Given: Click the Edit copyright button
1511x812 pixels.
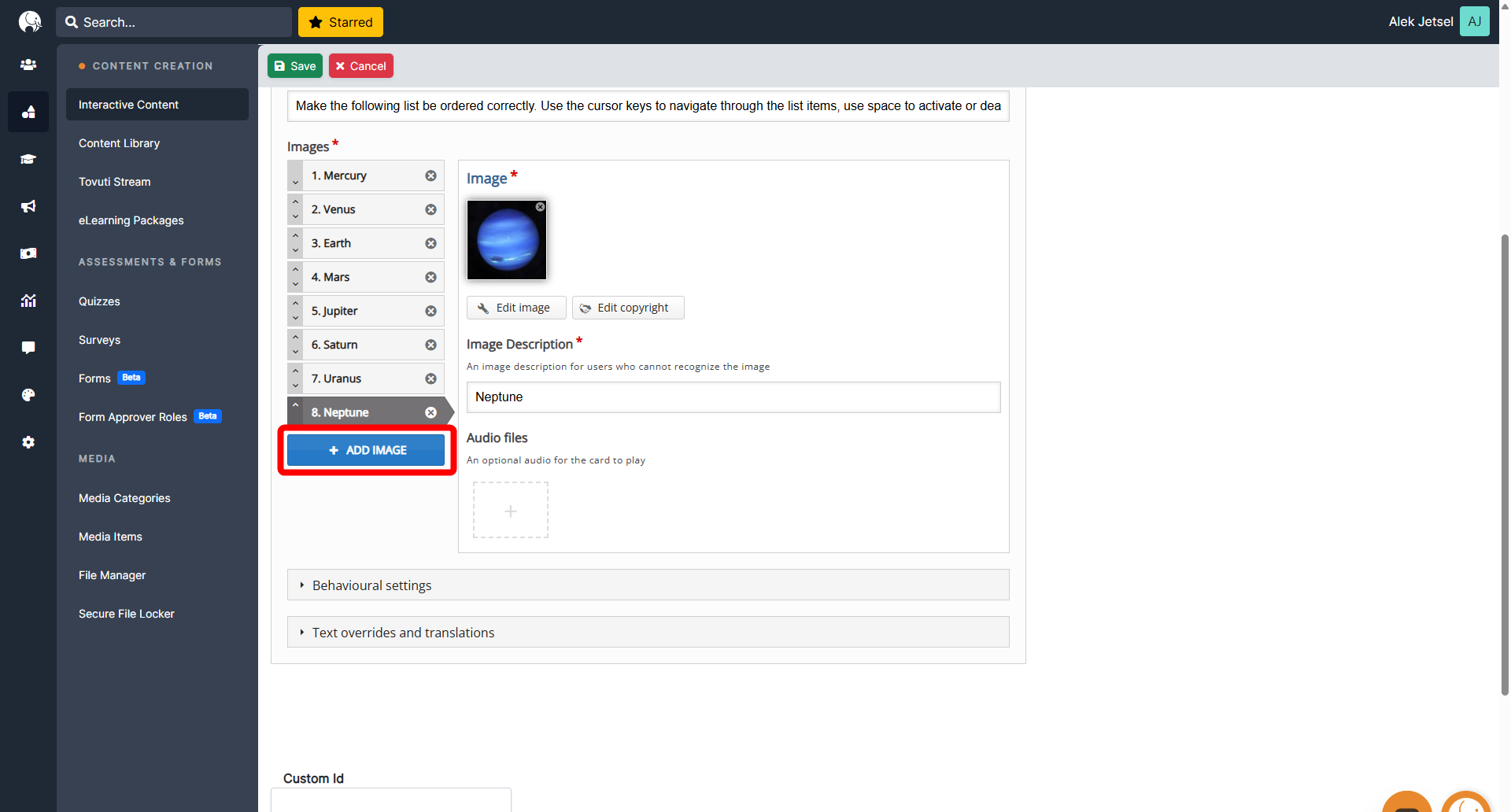Looking at the screenshot, I should (628, 308).
